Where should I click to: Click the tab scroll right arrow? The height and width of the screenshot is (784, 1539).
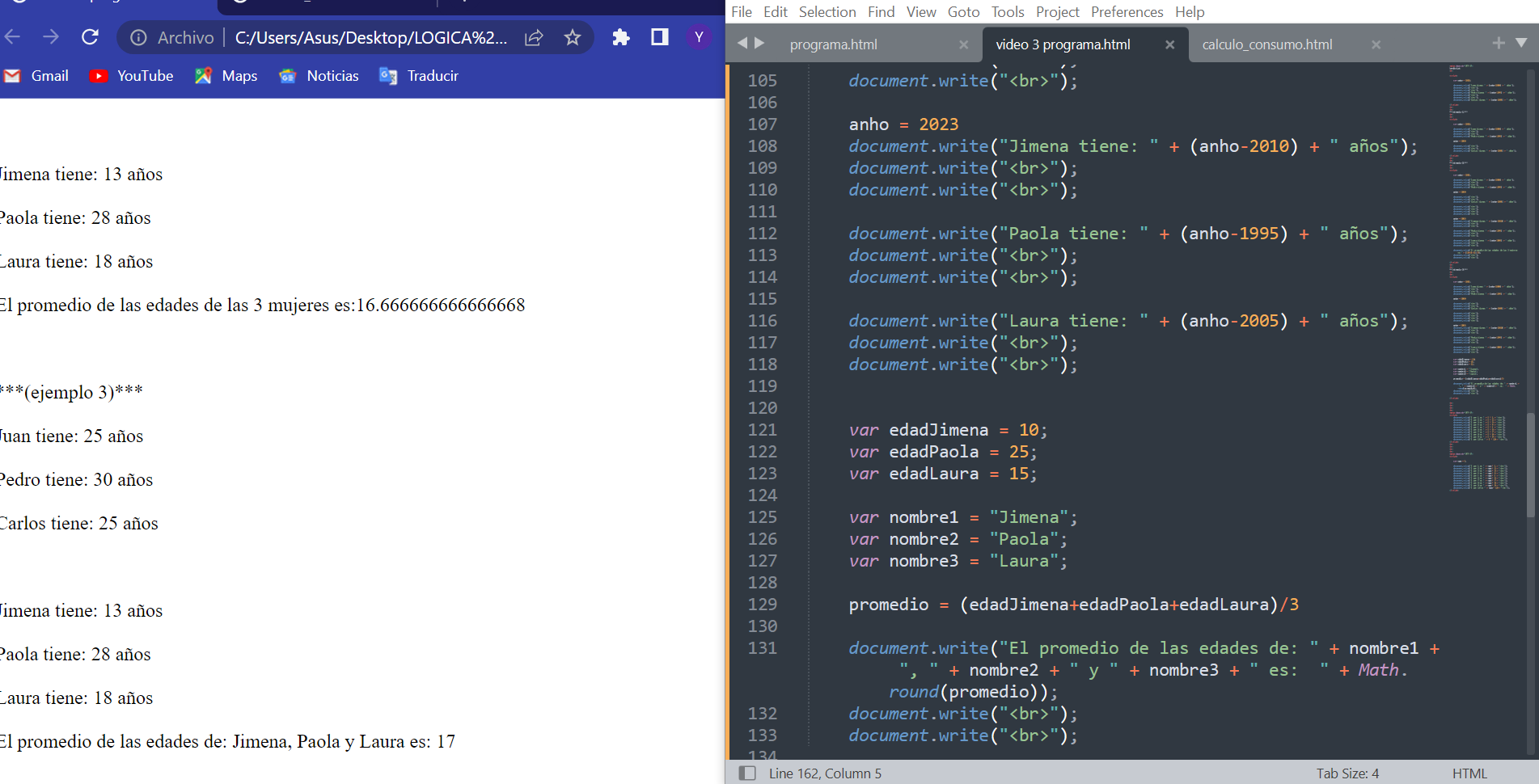759,43
